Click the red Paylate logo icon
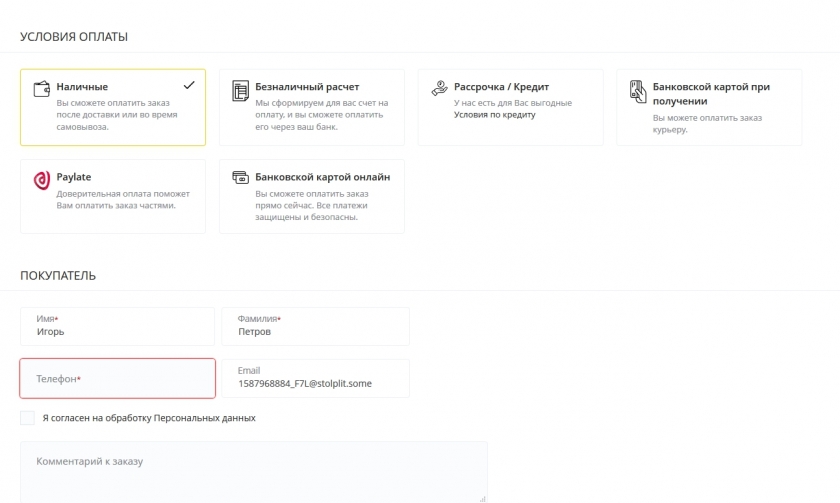The width and height of the screenshot is (840, 503). (x=42, y=179)
